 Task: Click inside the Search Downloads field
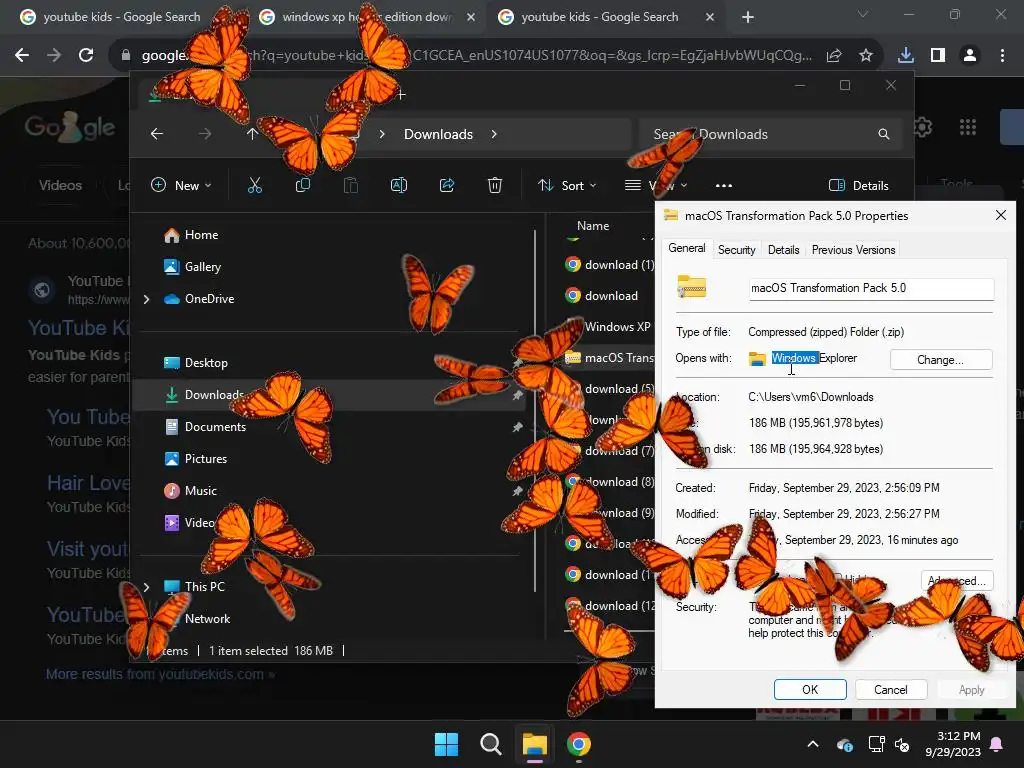pyautogui.click(x=771, y=134)
